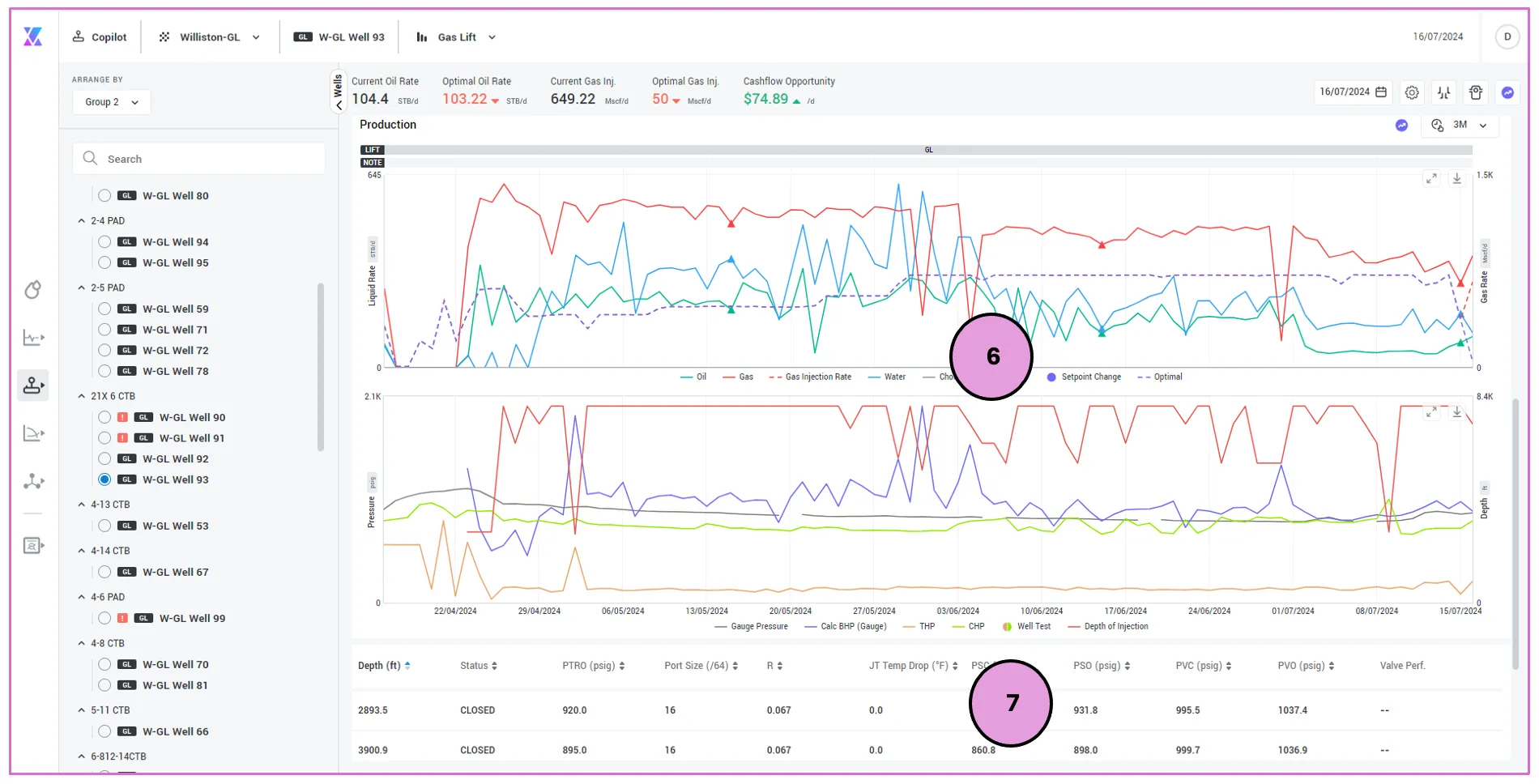Download the production chart
This screenshot has width=1539, height=784.
click(x=1456, y=178)
